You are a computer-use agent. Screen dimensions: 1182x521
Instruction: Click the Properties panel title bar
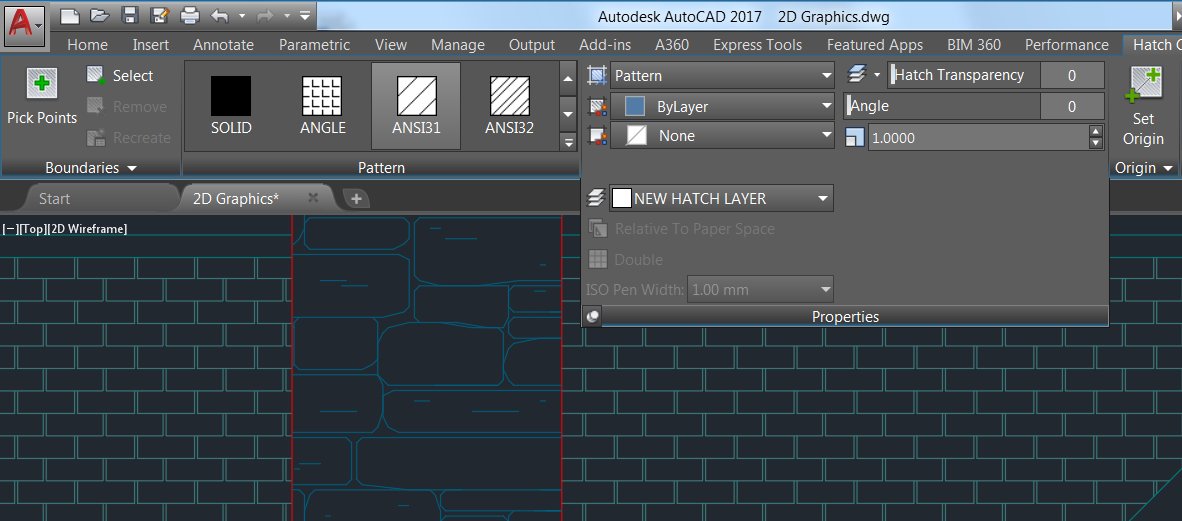point(845,317)
